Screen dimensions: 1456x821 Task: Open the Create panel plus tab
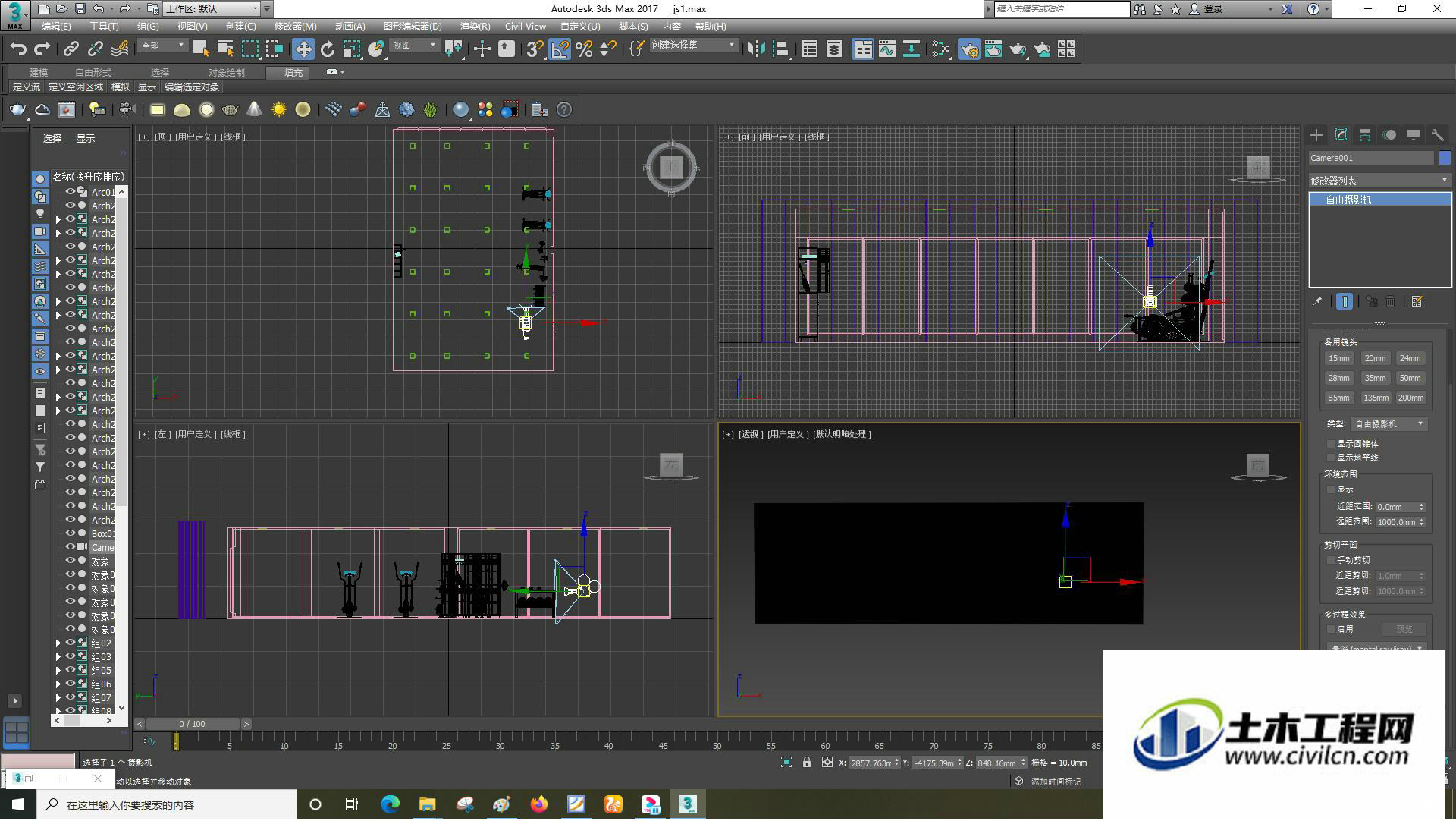click(1316, 135)
